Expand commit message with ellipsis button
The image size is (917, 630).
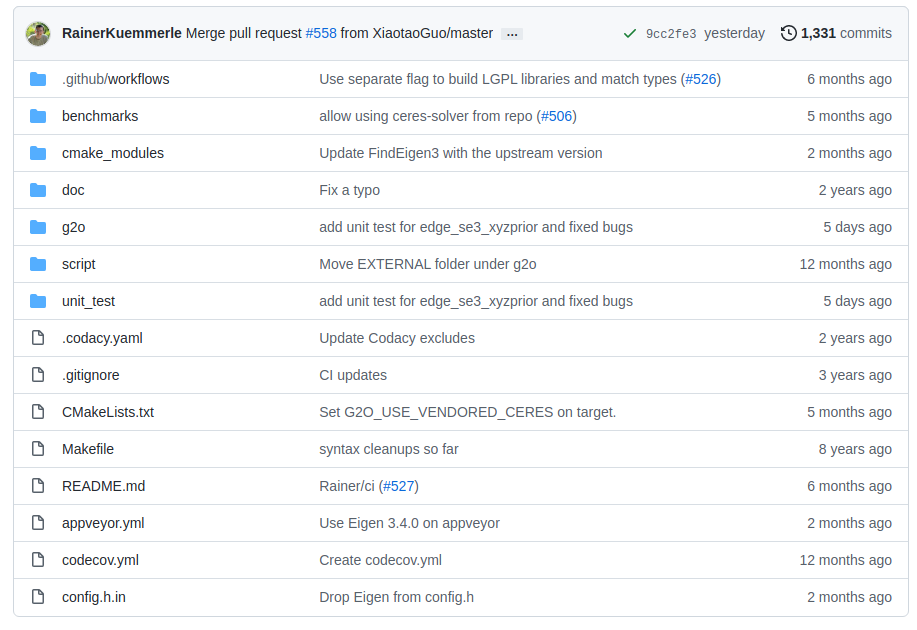click(512, 34)
